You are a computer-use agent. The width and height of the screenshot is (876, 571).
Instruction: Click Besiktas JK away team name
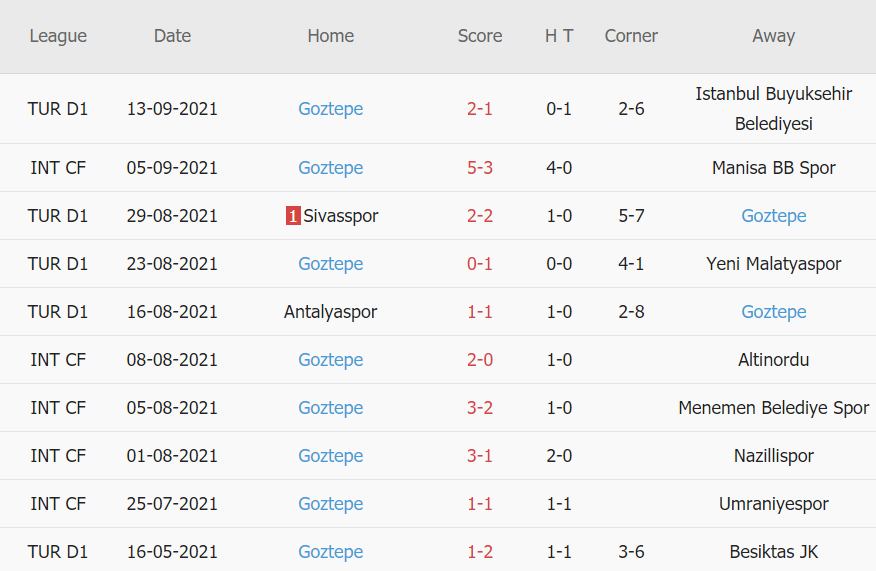(773, 552)
